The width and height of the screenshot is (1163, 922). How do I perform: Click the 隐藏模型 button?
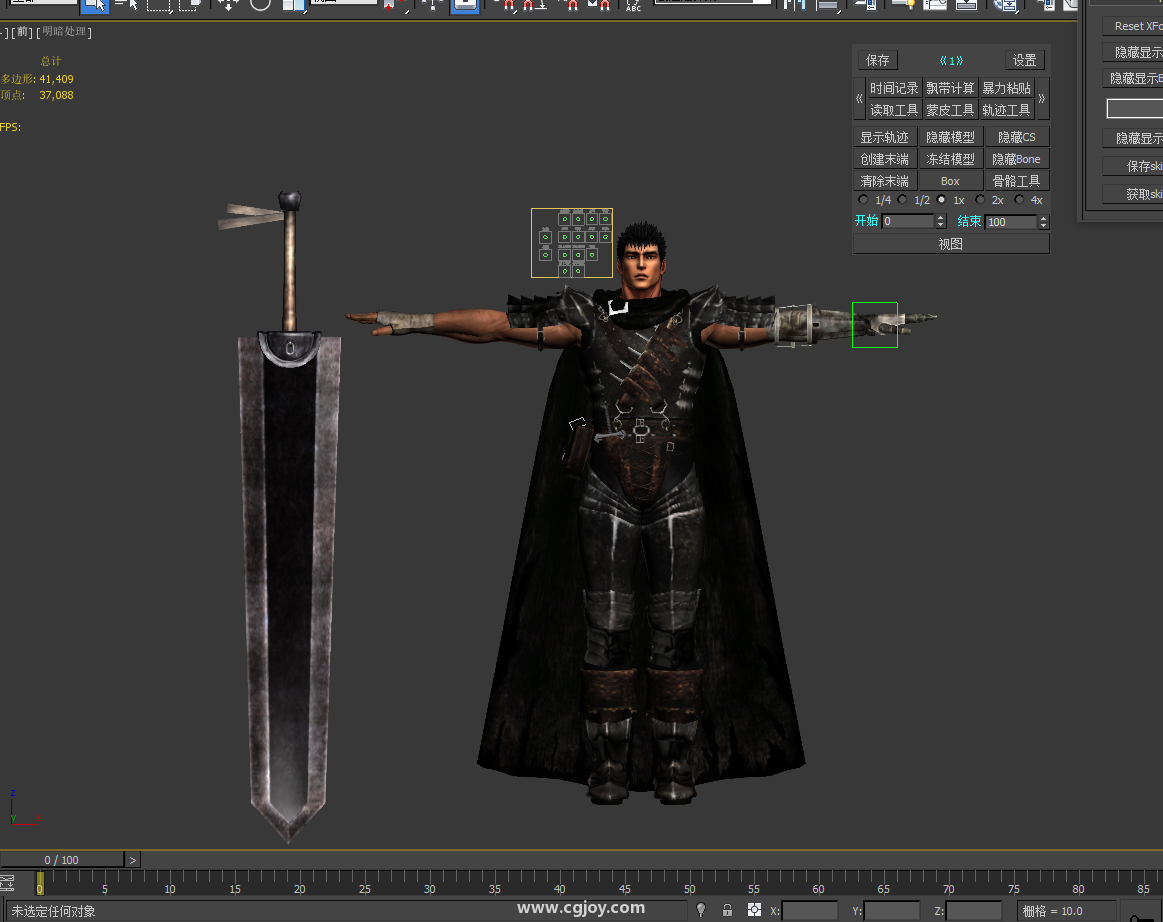[950, 137]
